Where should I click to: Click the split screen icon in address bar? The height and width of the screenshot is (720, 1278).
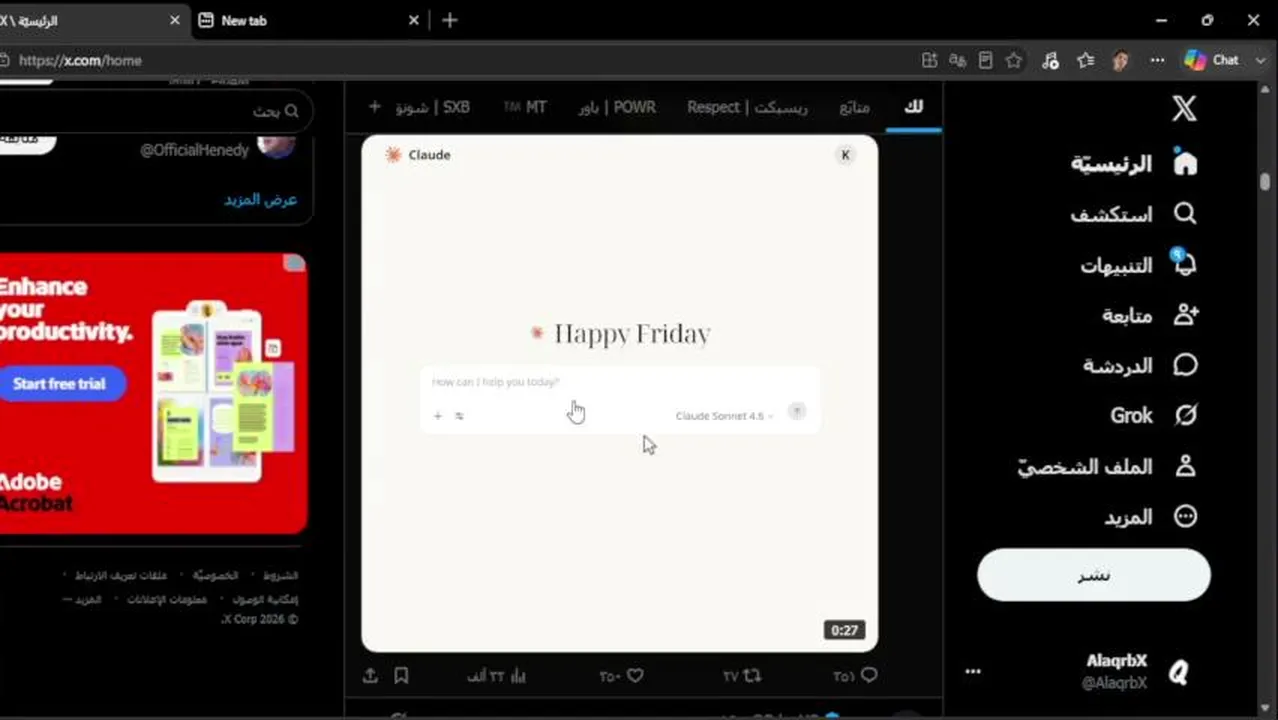(x=930, y=60)
